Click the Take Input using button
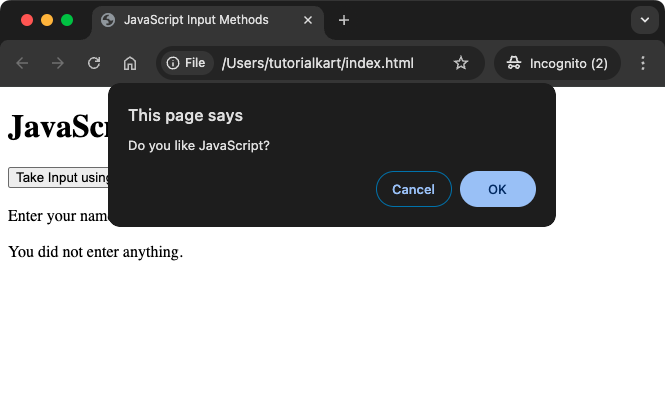This screenshot has height=397, width=665. pos(59,177)
